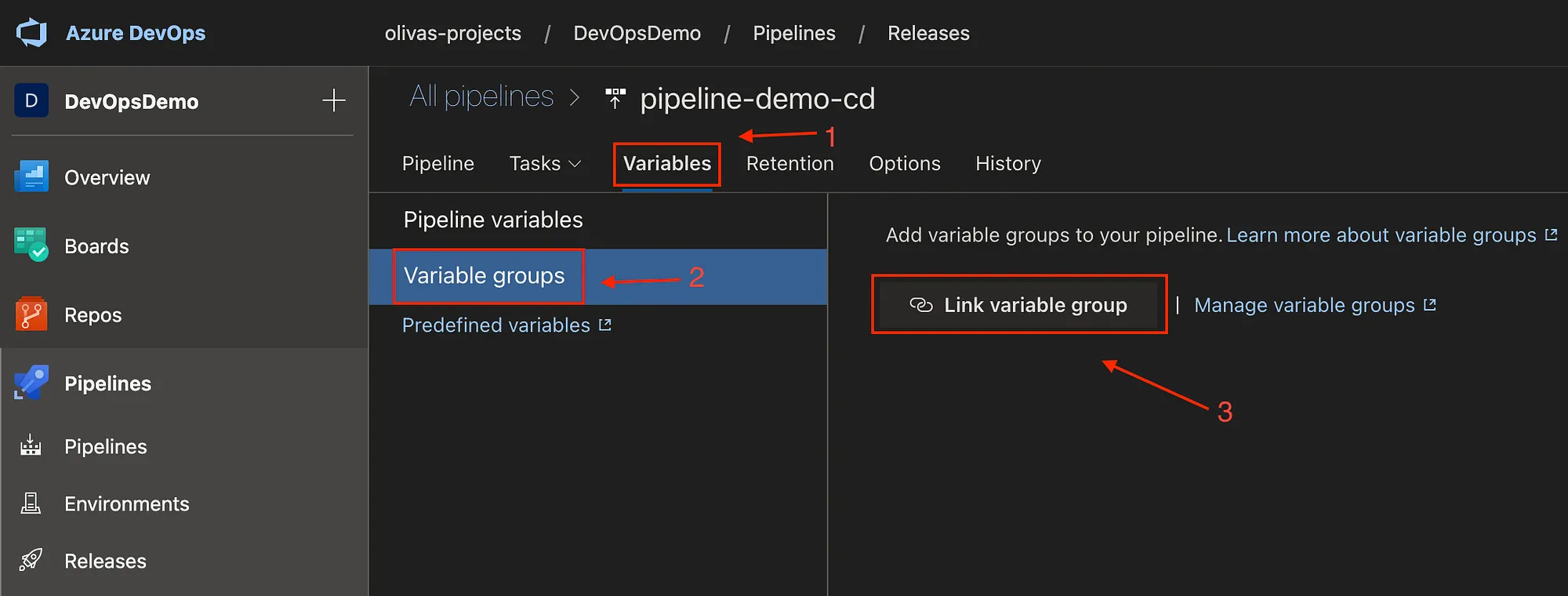Open the Options tab
Screen dimensions: 1568x596
click(905, 163)
